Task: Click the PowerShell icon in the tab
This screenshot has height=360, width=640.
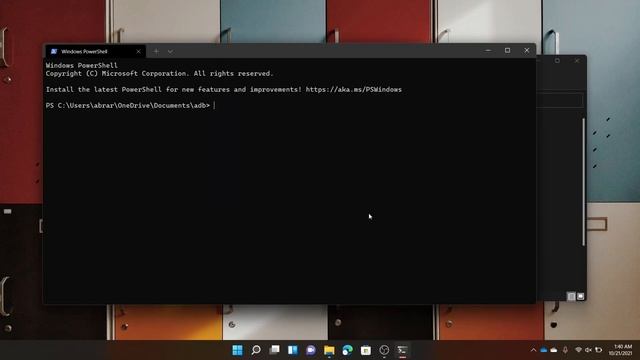Action: (53, 51)
